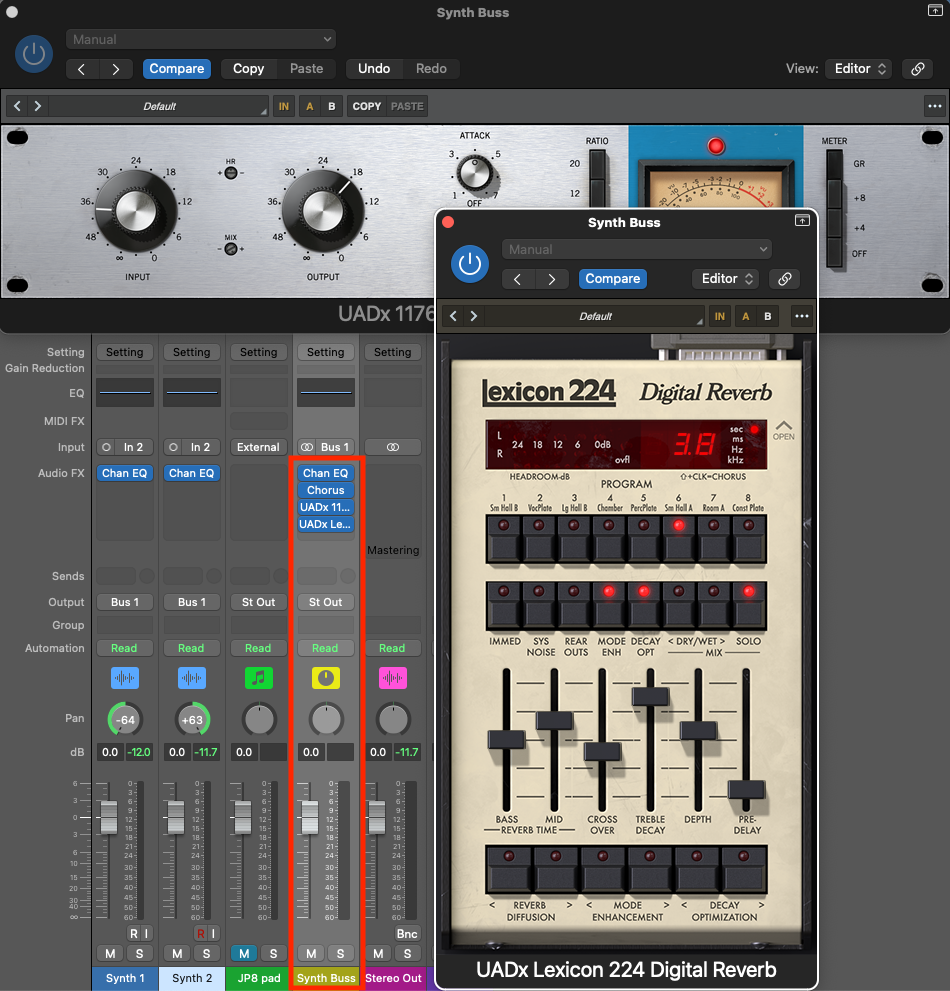
Task: Adjust PRE-DELAY slider on Lexicon 224
Action: pos(746,789)
